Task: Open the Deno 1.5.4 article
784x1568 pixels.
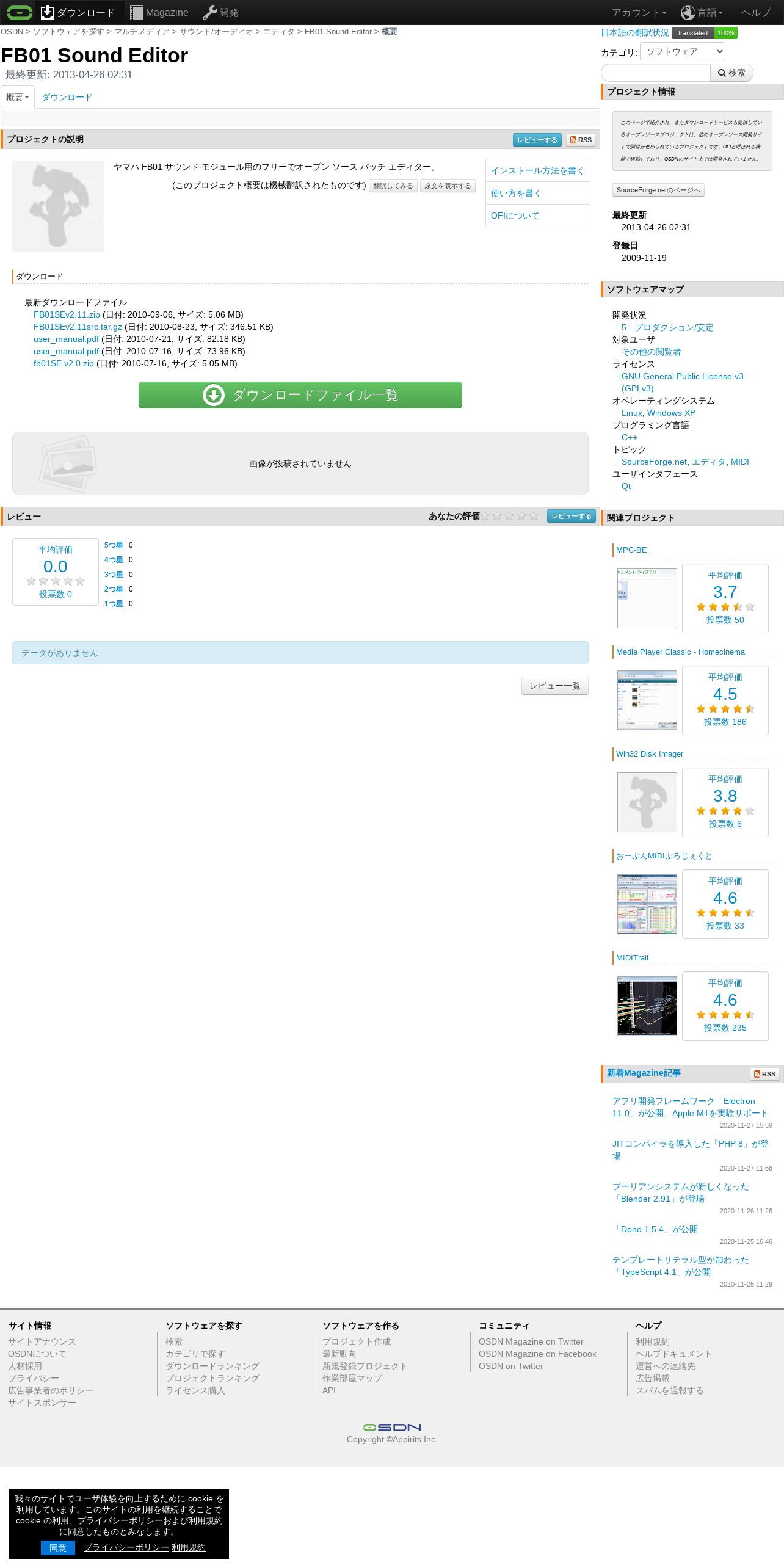Action: (656, 1229)
